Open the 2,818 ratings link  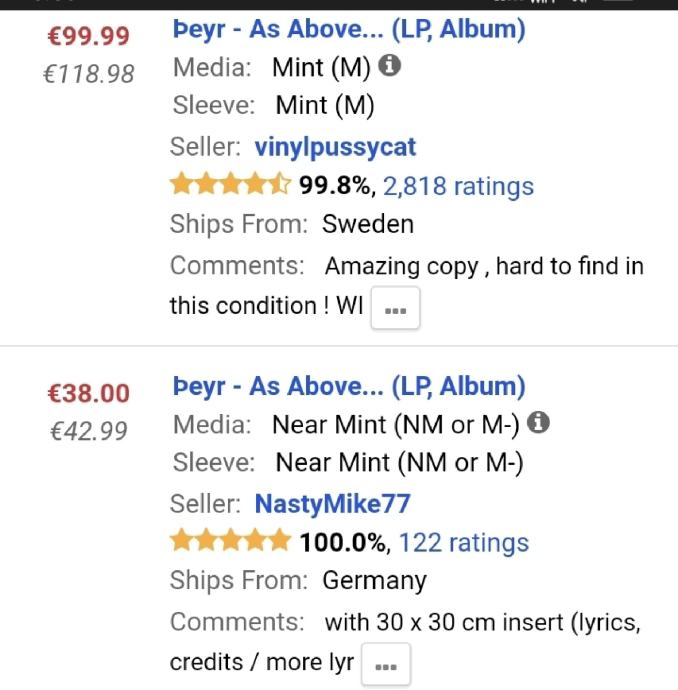tap(458, 186)
